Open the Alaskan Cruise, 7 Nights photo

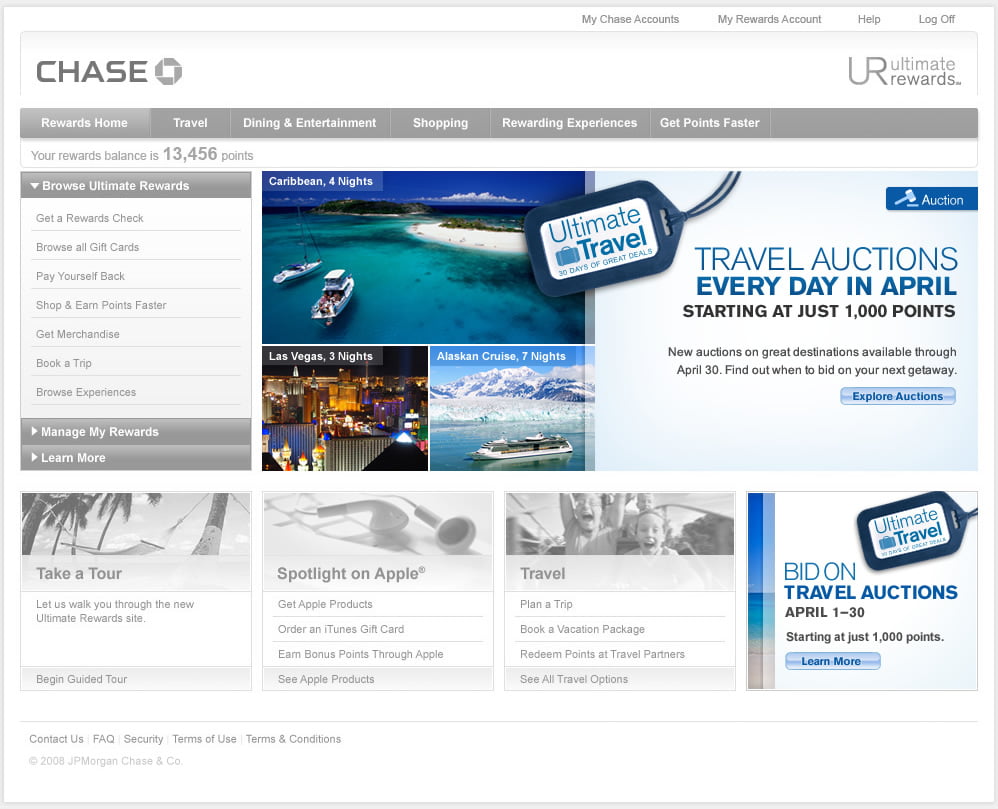click(512, 409)
